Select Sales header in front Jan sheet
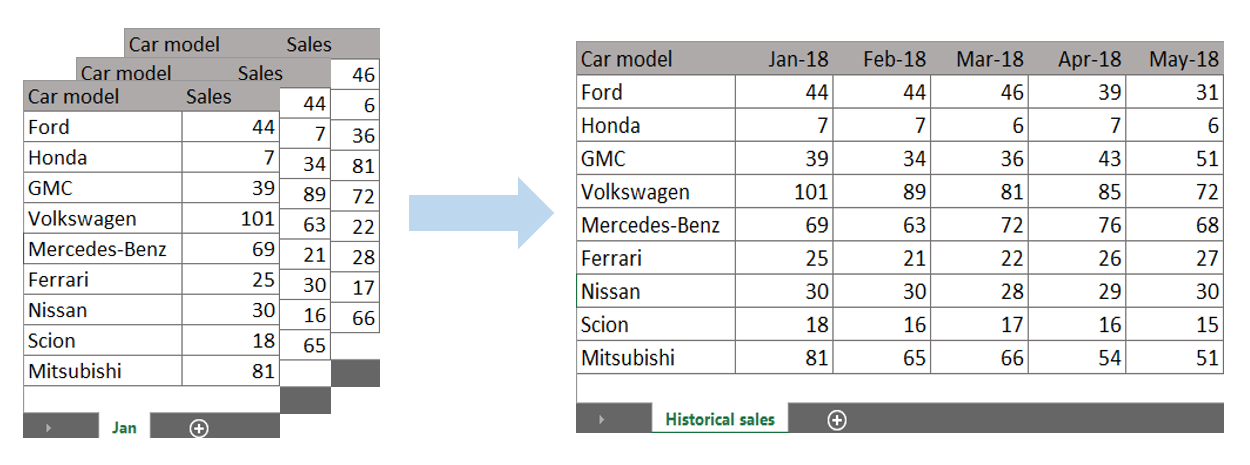This screenshot has height=465, width=1250. (x=231, y=96)
